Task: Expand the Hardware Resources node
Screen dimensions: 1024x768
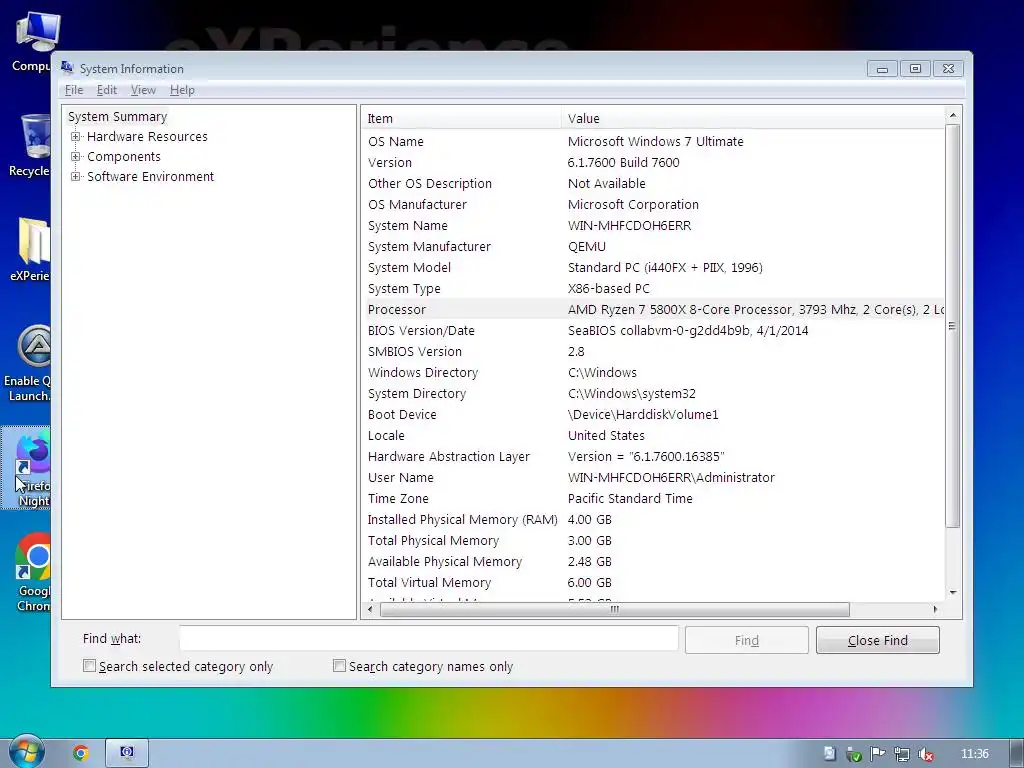Action: point(76,136)
